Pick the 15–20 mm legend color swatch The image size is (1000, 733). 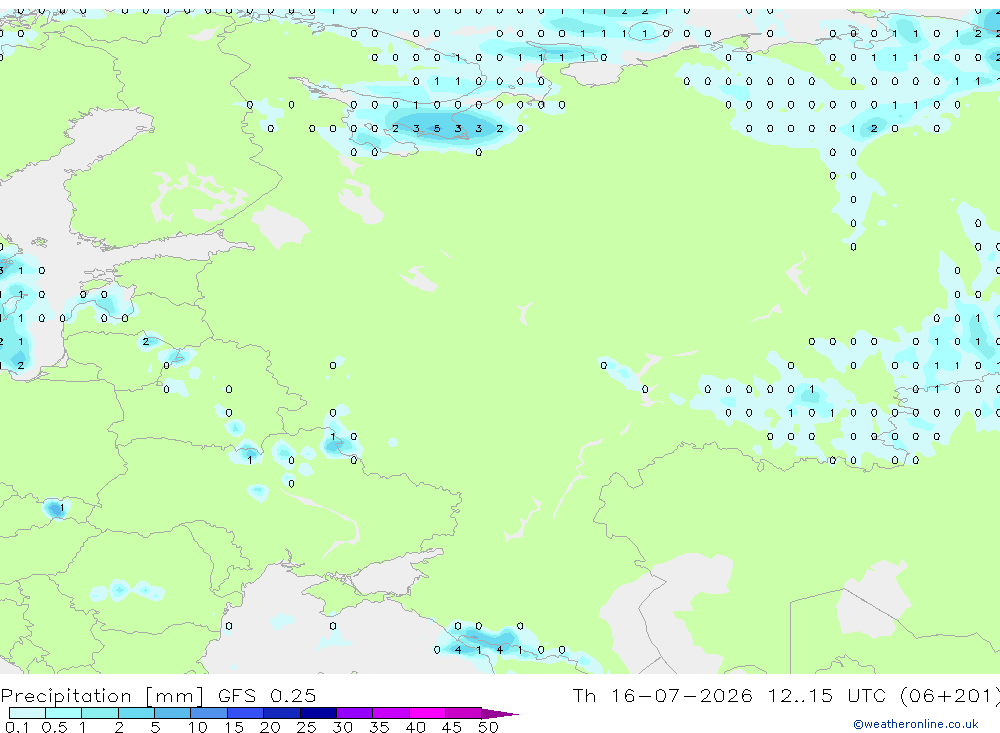(x=245, y=713)
